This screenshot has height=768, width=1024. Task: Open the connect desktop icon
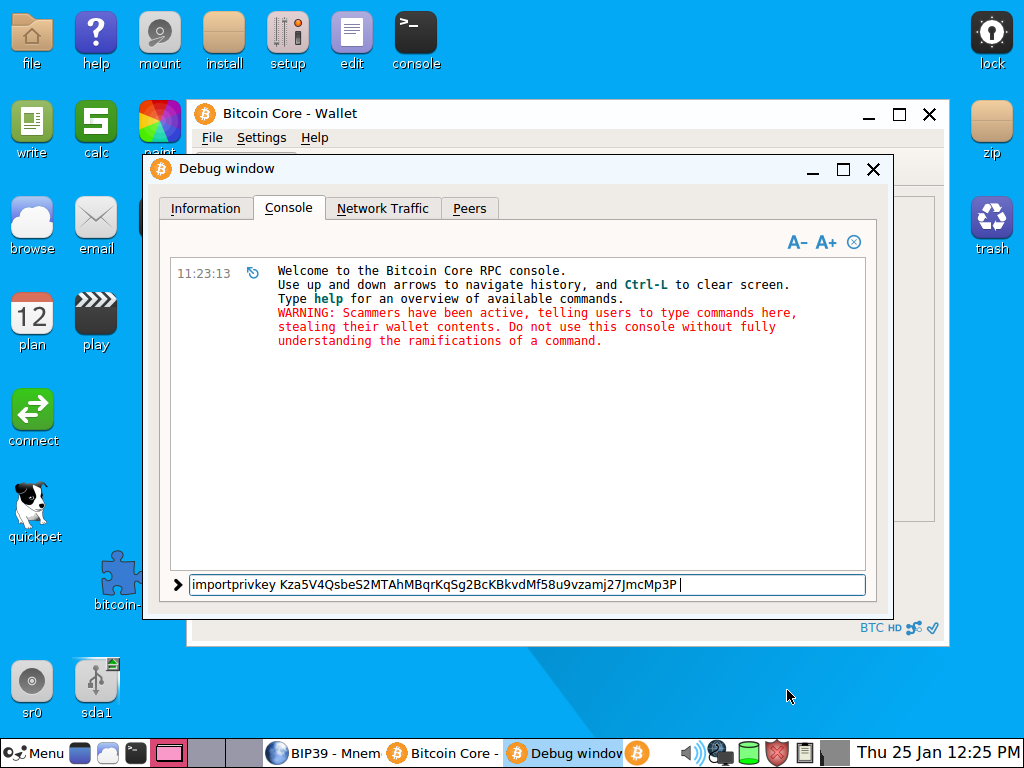tap(33, 418)
